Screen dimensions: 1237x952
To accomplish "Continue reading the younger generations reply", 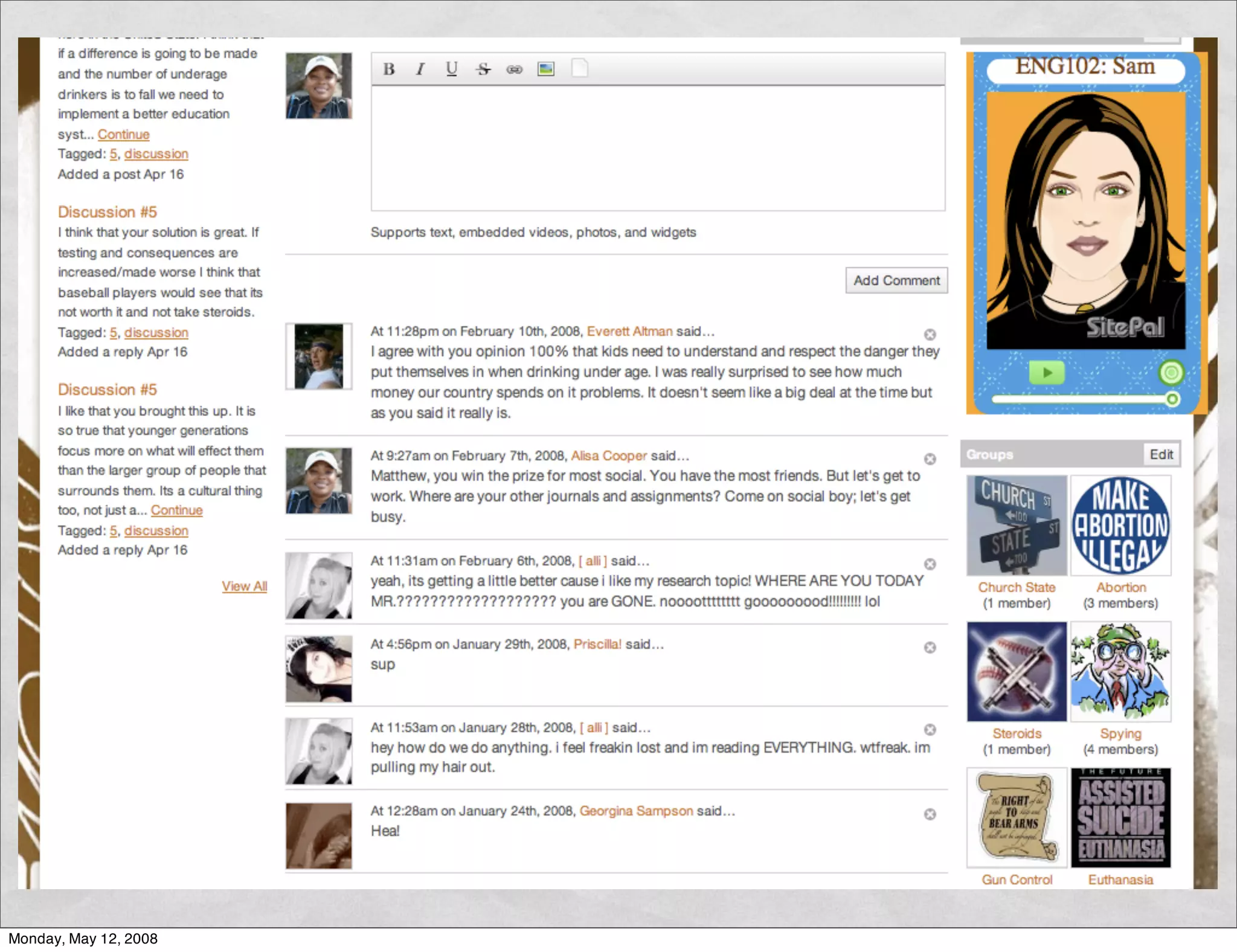I will [177, 510].
